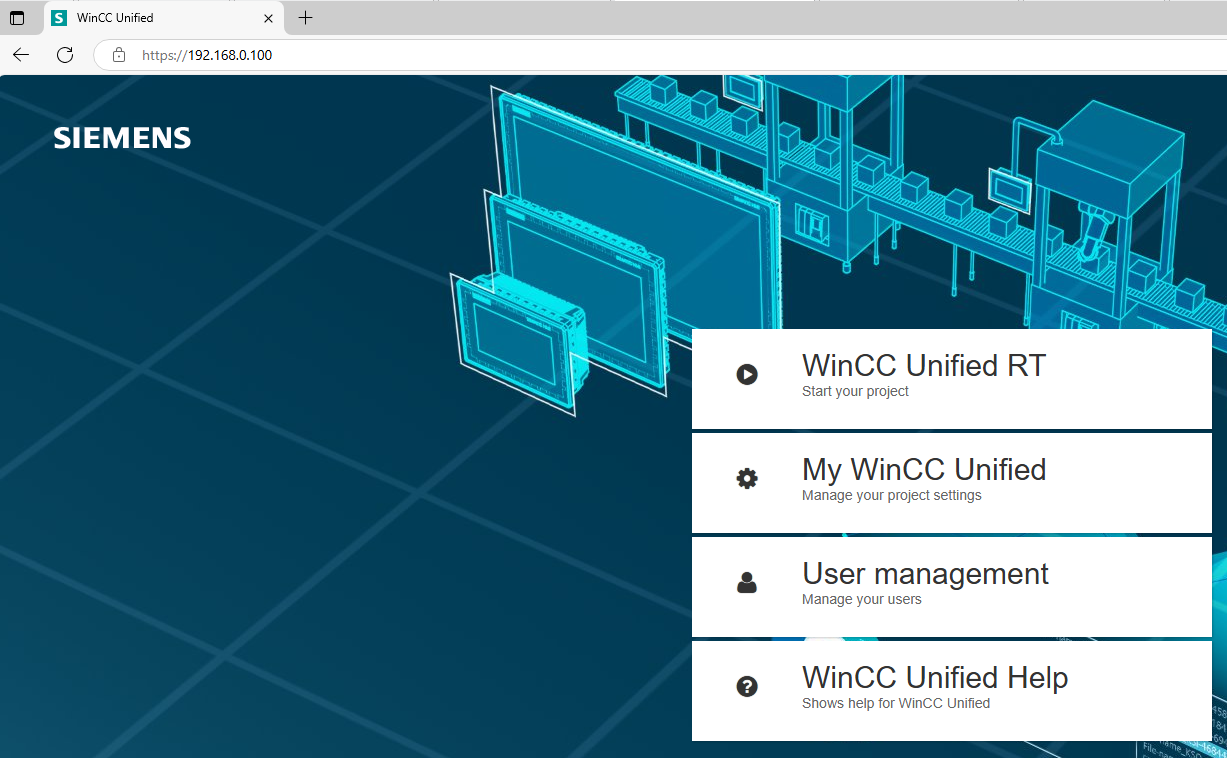Screen dimensions: 1227x758
Task: Open the WinCC Unified Help heading
Action: (x=934, y=678)
